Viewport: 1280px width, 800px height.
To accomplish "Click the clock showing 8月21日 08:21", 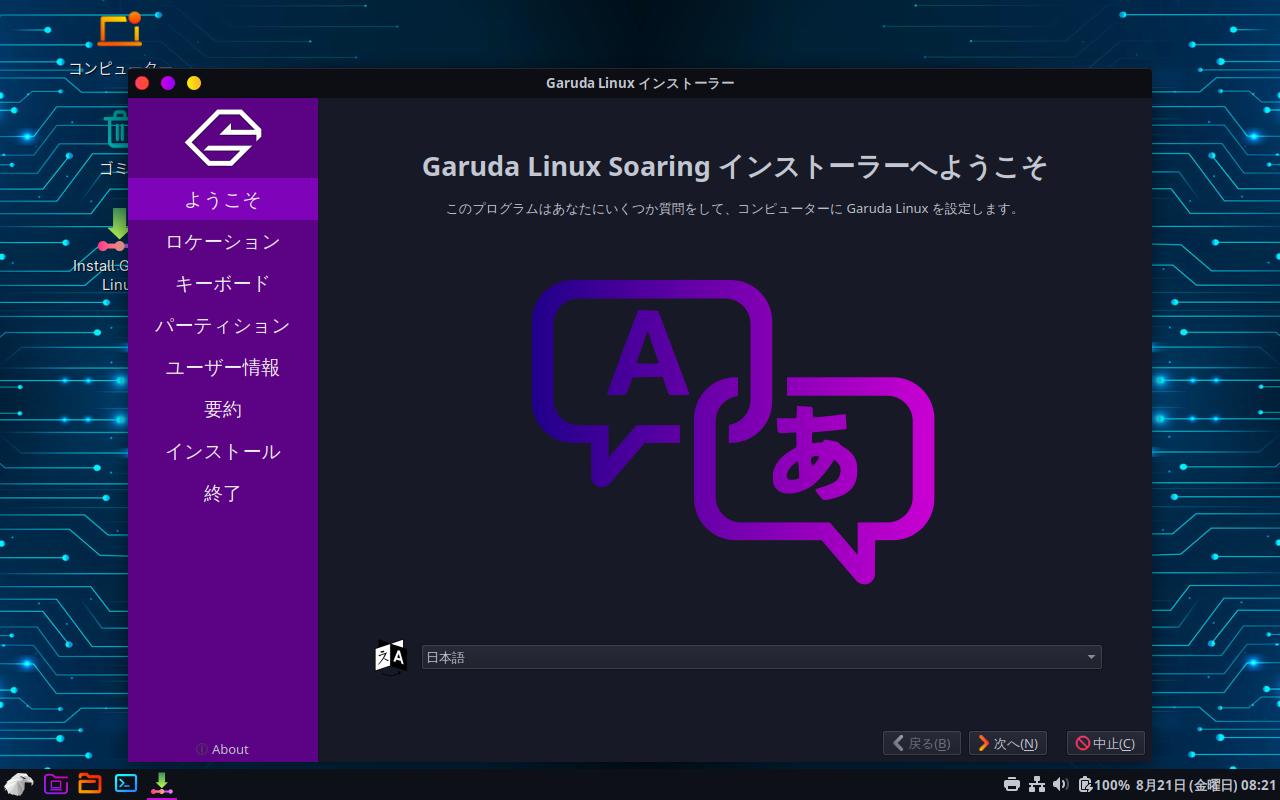I will [1206, 785].
